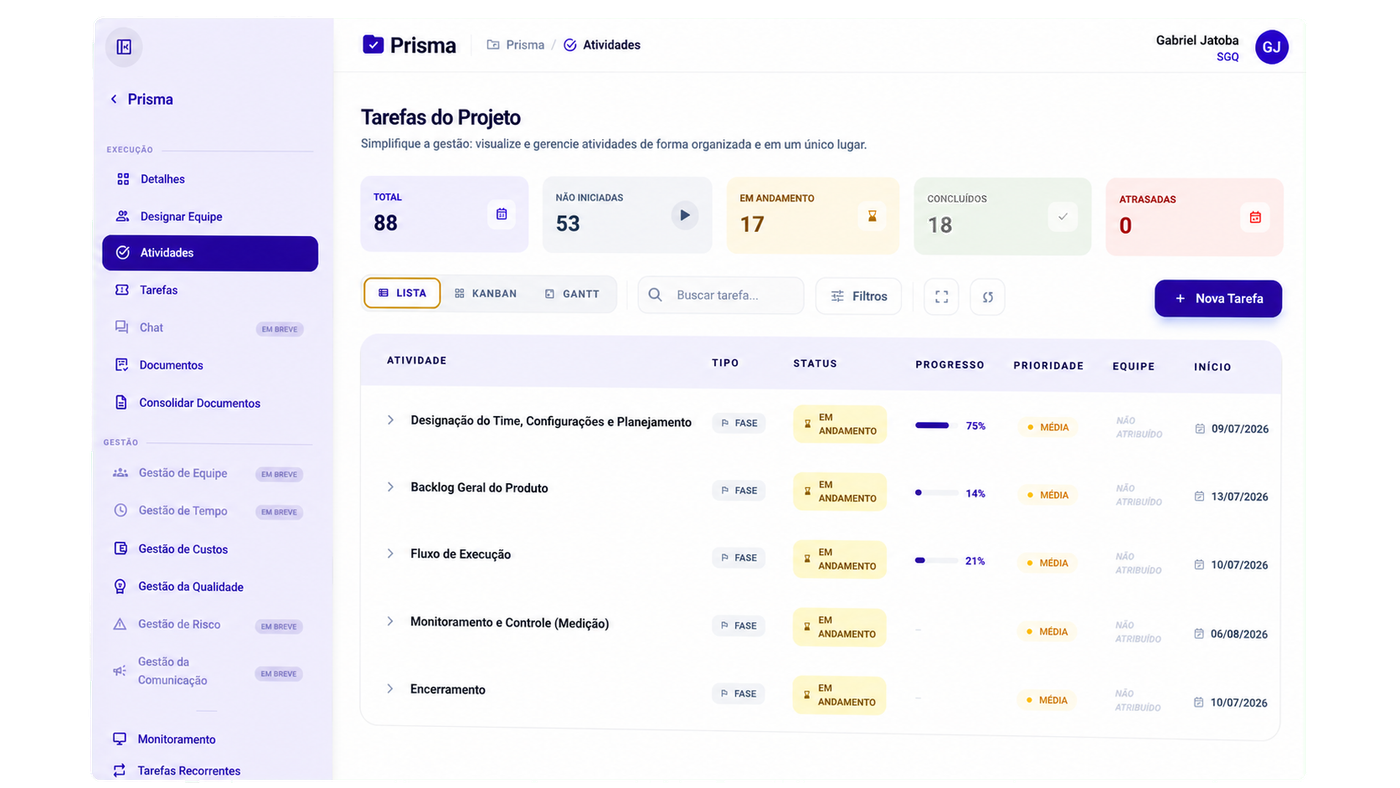1400x788 pixels.
Task: Click the calendar icon in Total card
Action: [502, 214]
